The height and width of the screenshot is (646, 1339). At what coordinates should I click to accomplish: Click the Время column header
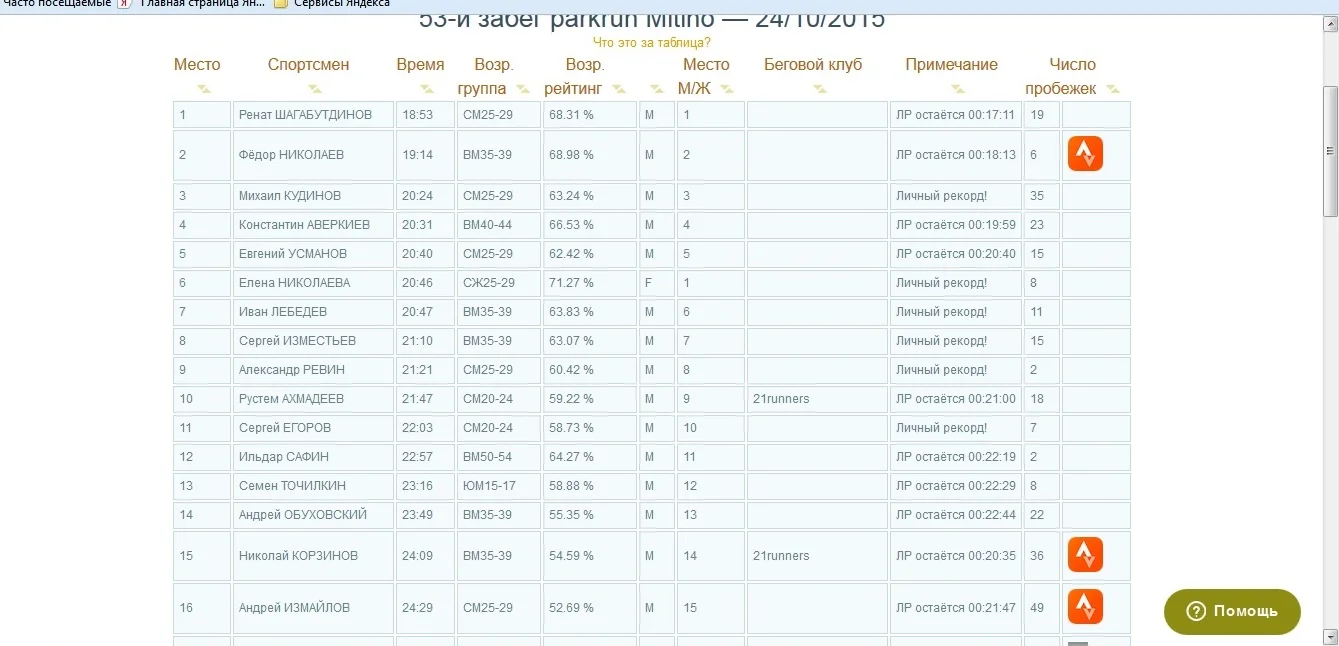click(x=420, y=64)
